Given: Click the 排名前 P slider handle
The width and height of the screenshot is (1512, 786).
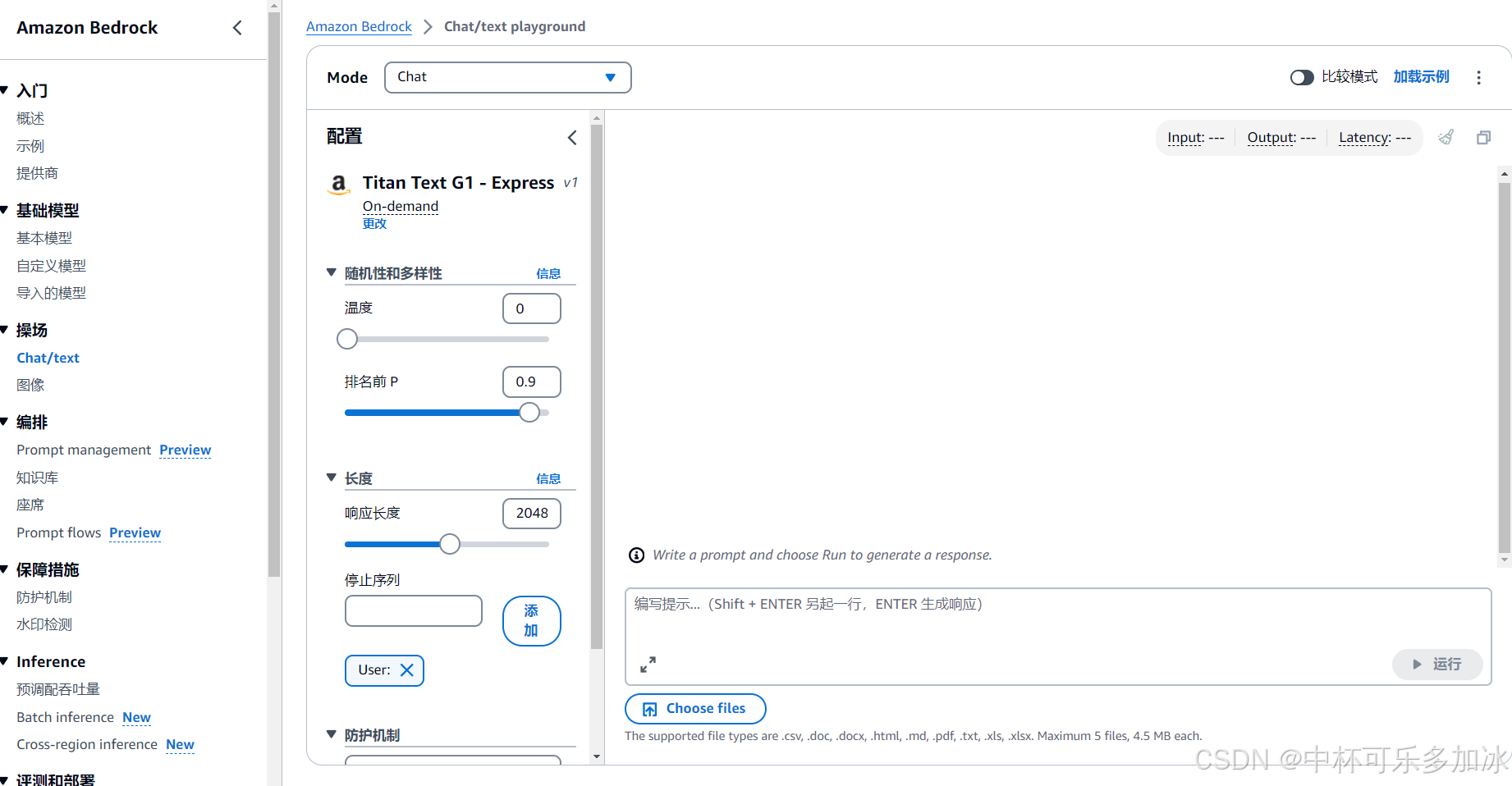Looking at the screenshot, I should click(x=529, y=412).
